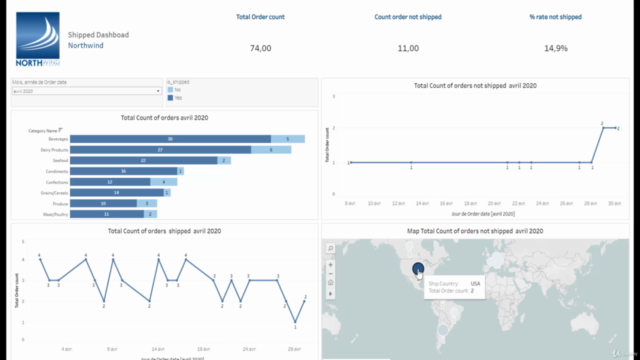Click 'Total Count of orders not shipped' chart title
This screenshot has width=640, height=360.
pos(476,86)
